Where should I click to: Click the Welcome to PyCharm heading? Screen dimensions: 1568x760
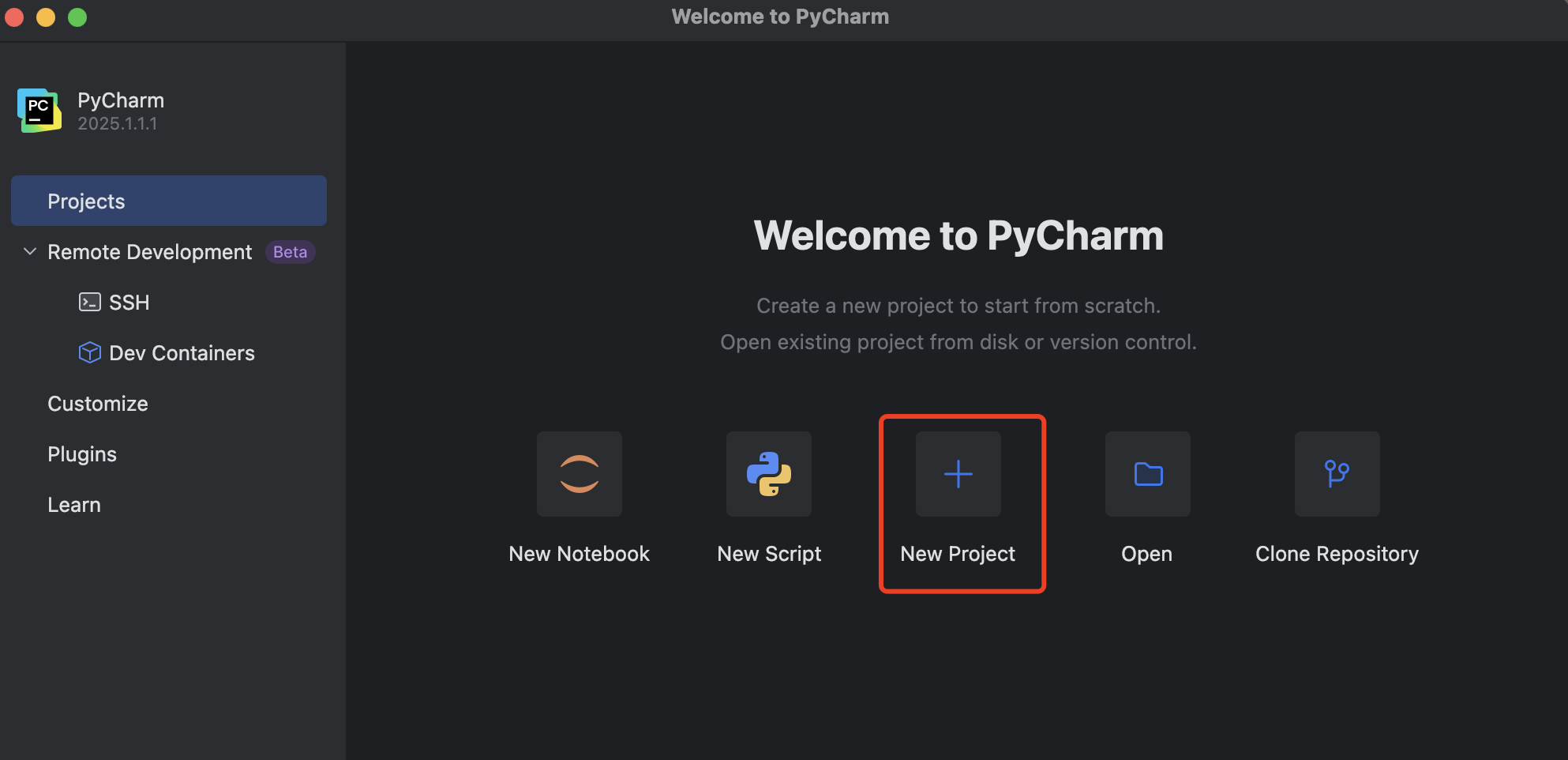(958, 235)
